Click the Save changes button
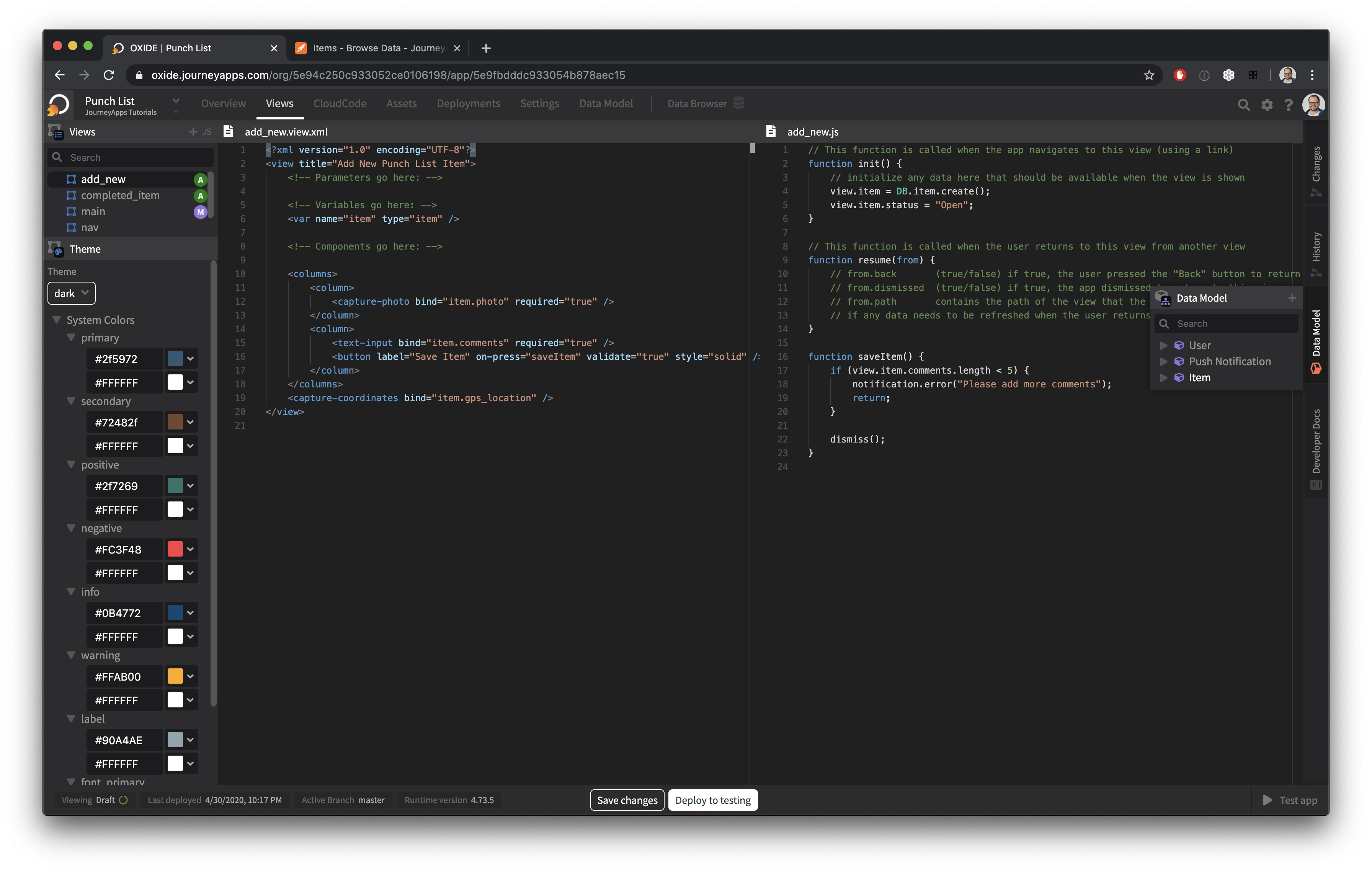1372x872 pixels. tap(627, 800)
